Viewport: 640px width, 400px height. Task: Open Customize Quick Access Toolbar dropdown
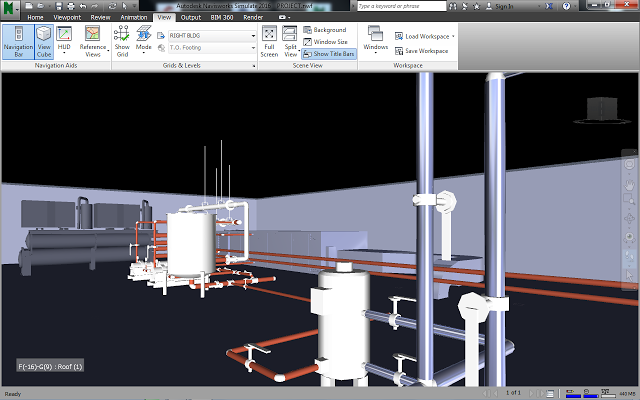click(134, 6)
